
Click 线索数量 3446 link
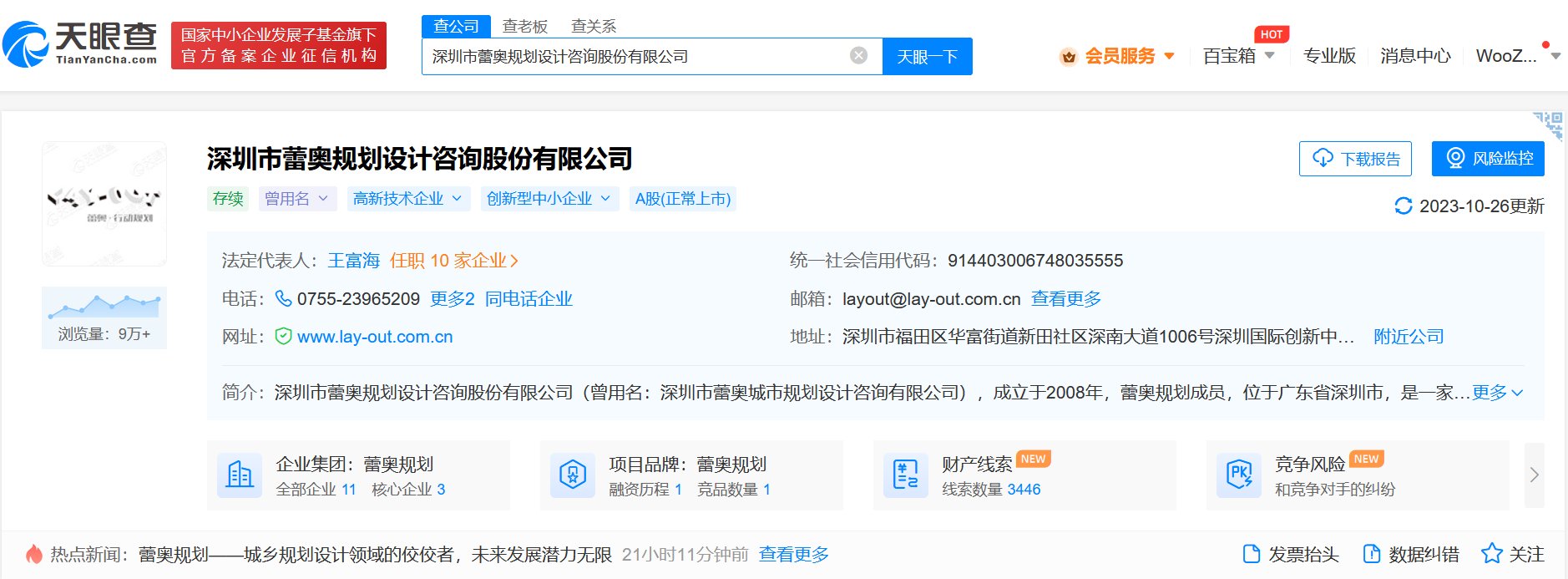tap(991, 490)
